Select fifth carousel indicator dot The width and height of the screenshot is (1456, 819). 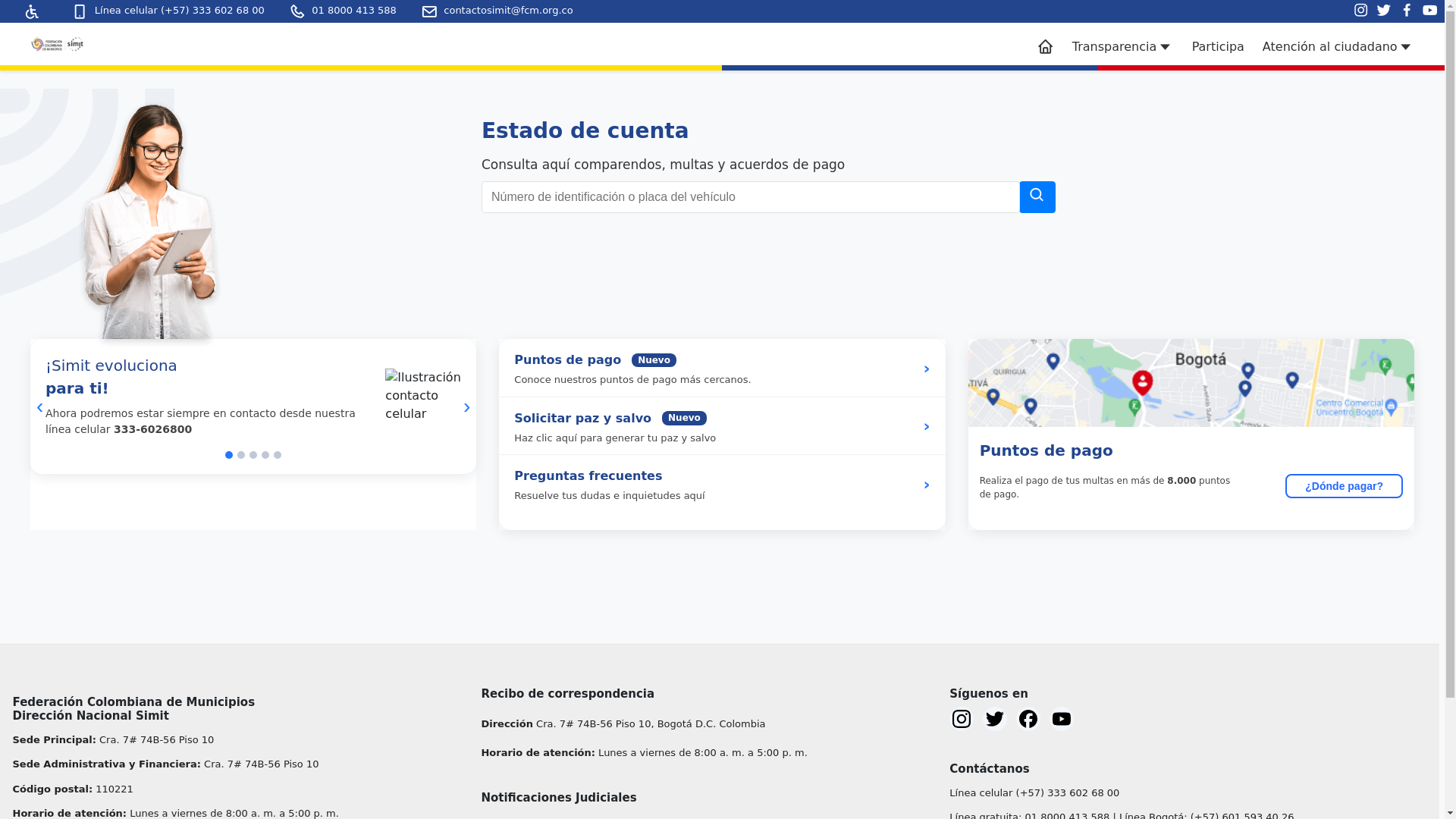[278, 455]
